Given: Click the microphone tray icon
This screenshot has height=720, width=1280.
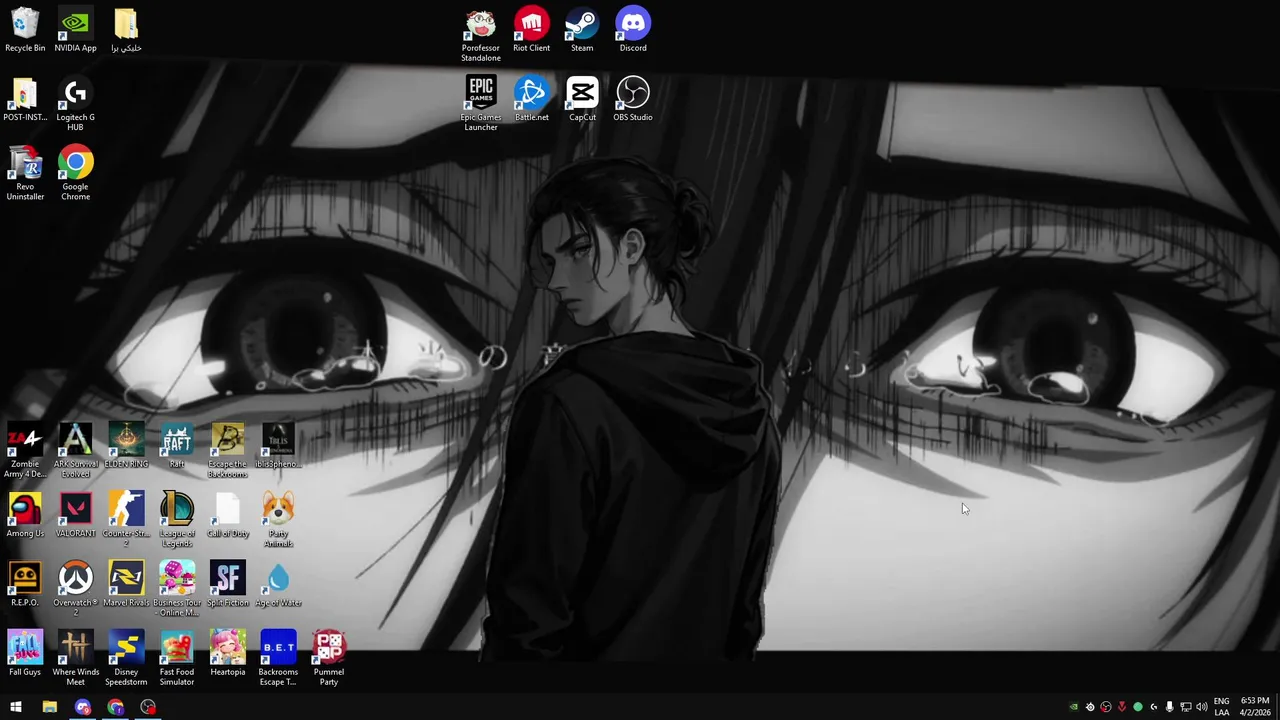Looking at the screenshot, I should [1170, 707].
